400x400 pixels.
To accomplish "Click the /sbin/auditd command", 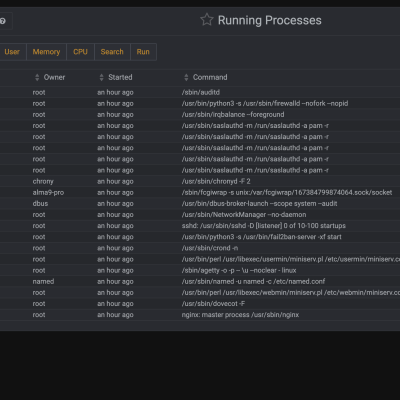I will coord(201,92).
